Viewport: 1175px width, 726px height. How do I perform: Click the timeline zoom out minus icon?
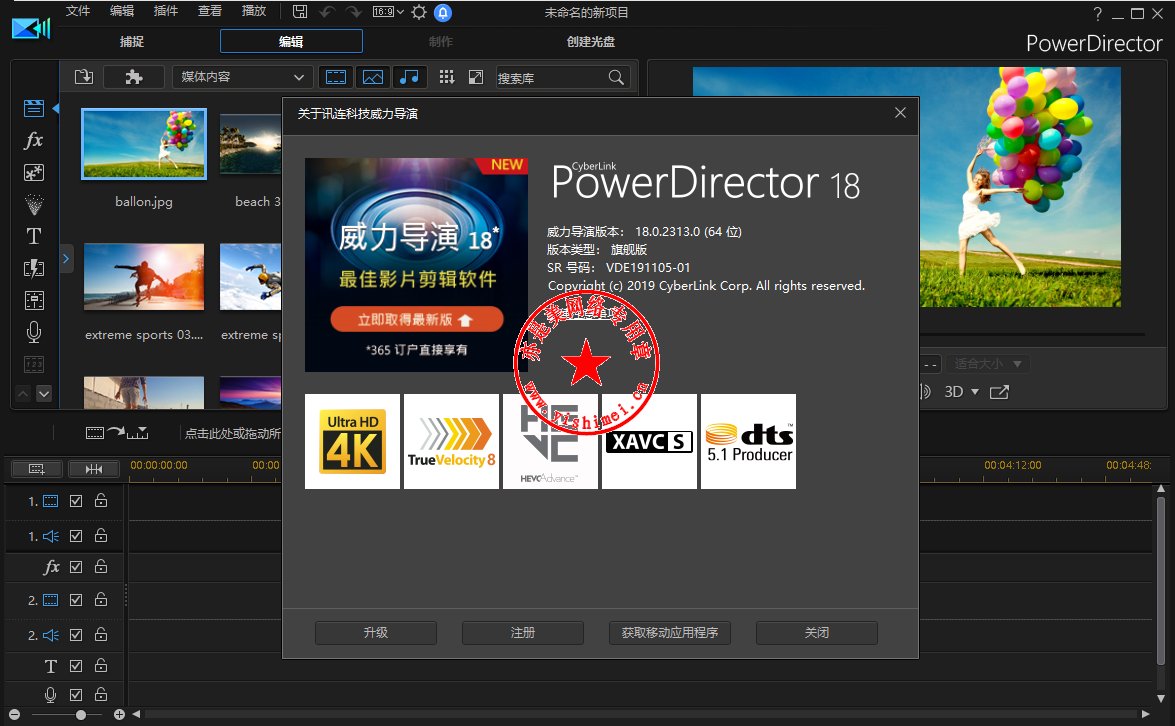14,715
